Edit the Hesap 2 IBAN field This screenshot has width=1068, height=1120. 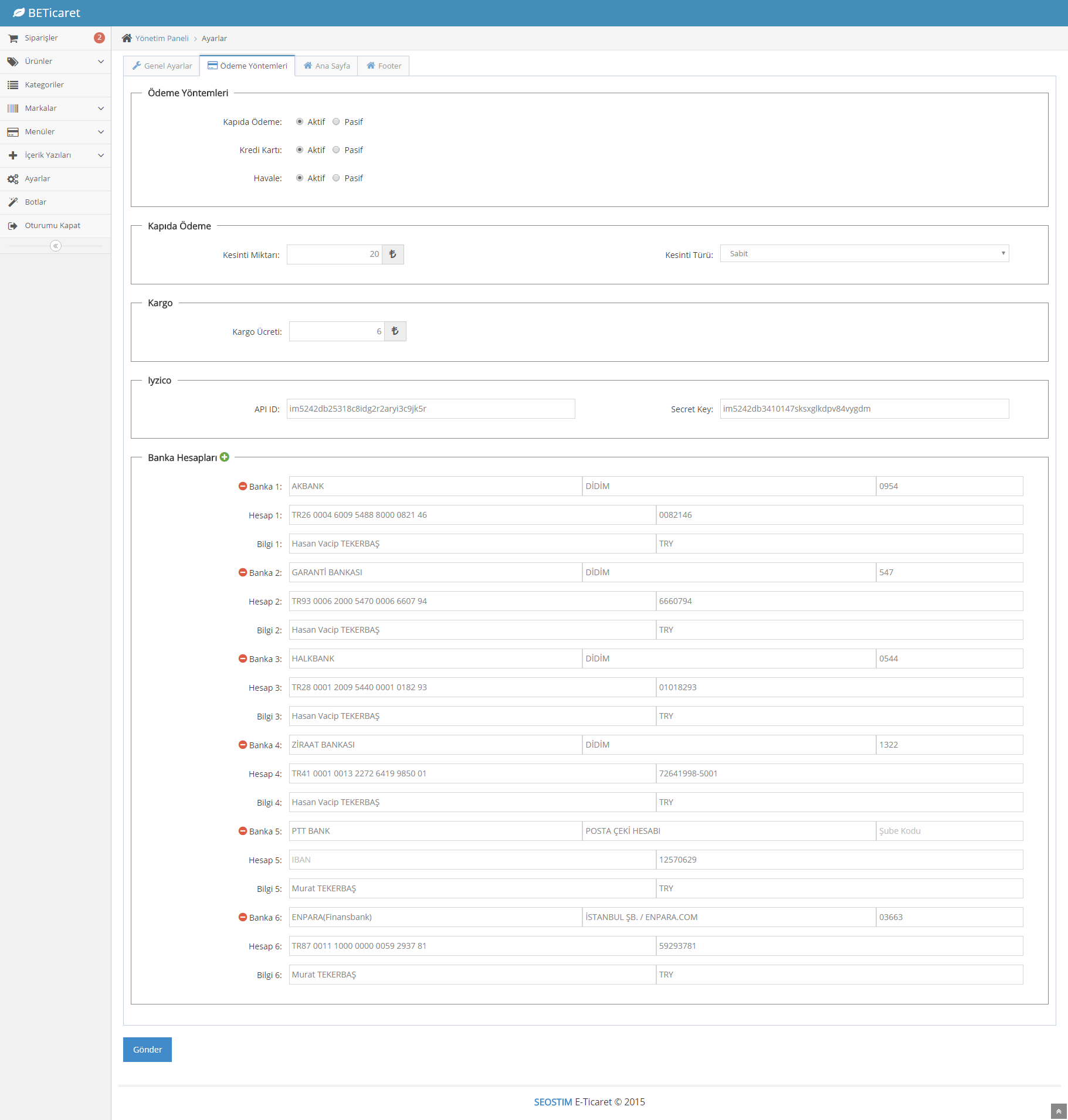point(472,601)
